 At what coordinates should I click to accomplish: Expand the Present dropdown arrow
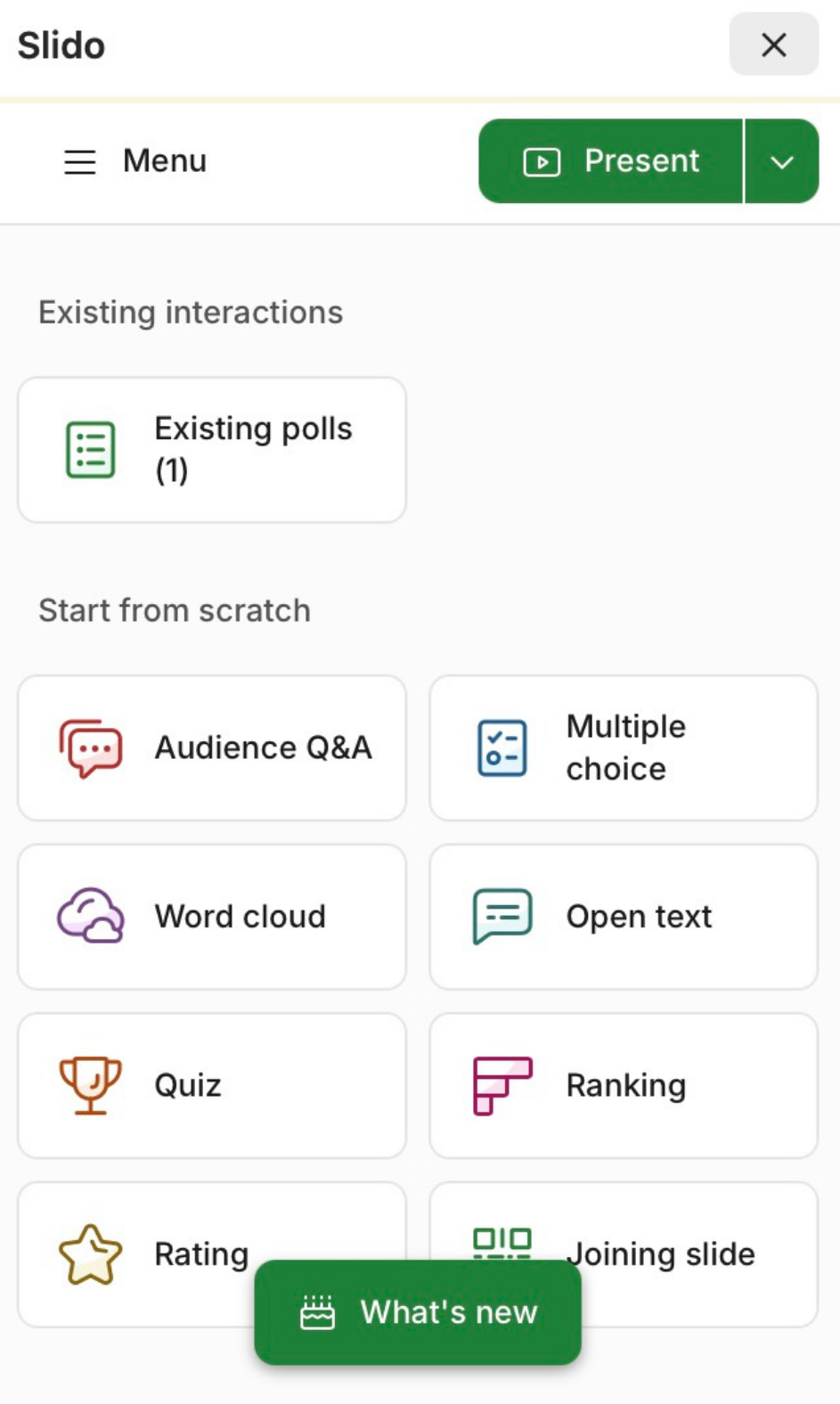[782, 161]
